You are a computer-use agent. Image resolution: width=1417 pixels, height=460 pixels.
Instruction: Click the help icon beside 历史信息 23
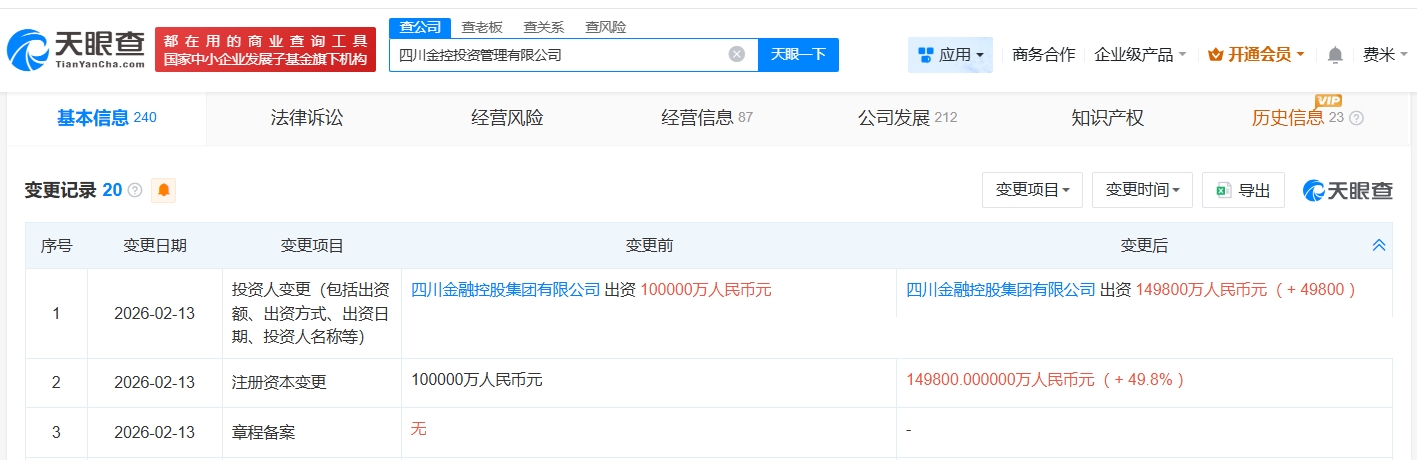(x=1356, y=118)
